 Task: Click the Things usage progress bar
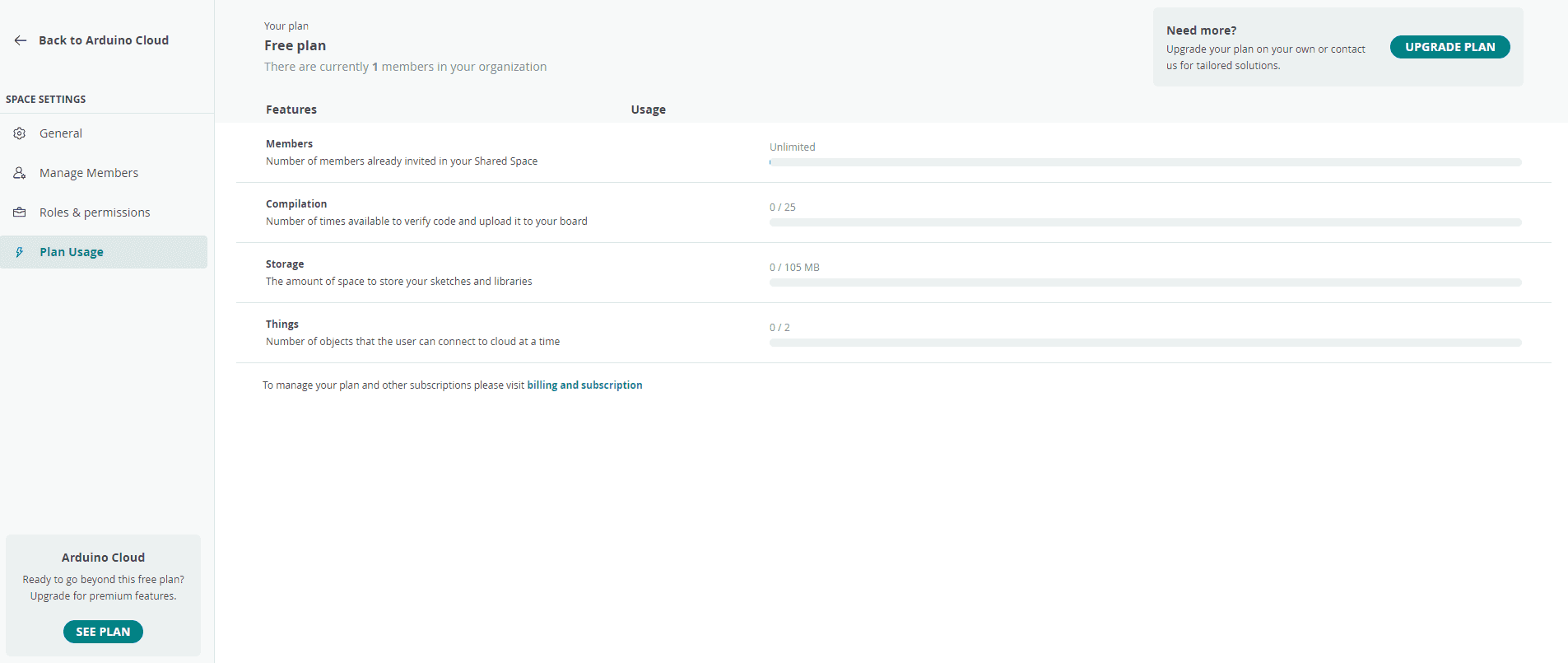pyautogui.click(x=1145, y=343)
